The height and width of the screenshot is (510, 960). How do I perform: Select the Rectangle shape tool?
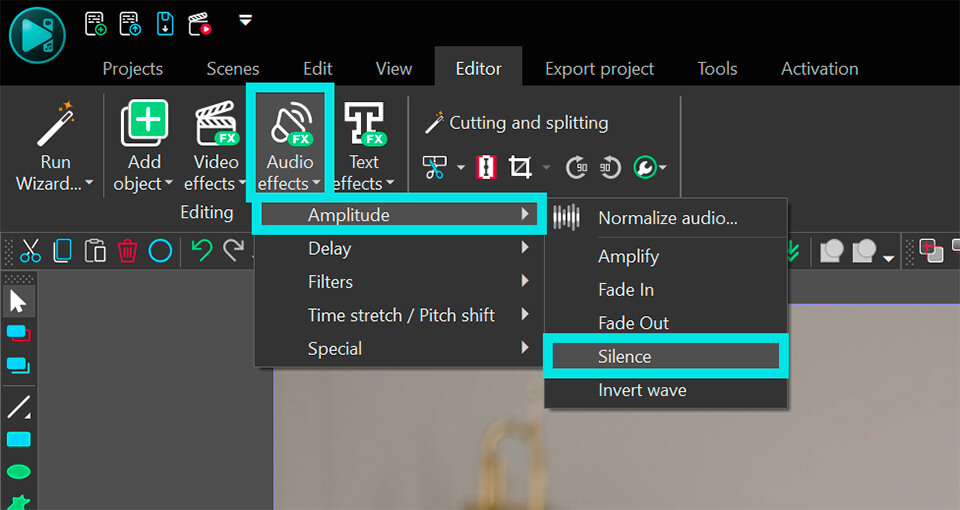point(18,440)
